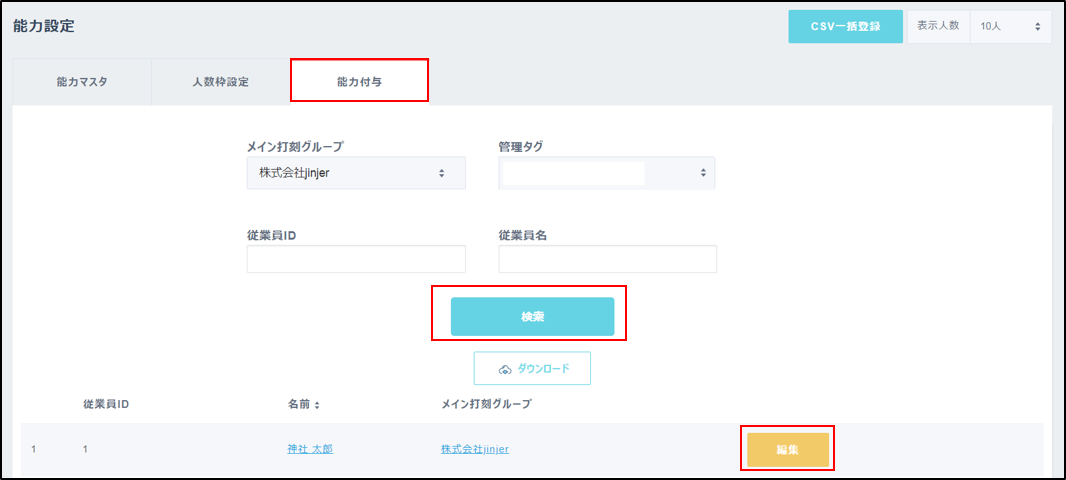1066x480 pixels.
Task: Click the cloud download icon
Action: [505, 369]
